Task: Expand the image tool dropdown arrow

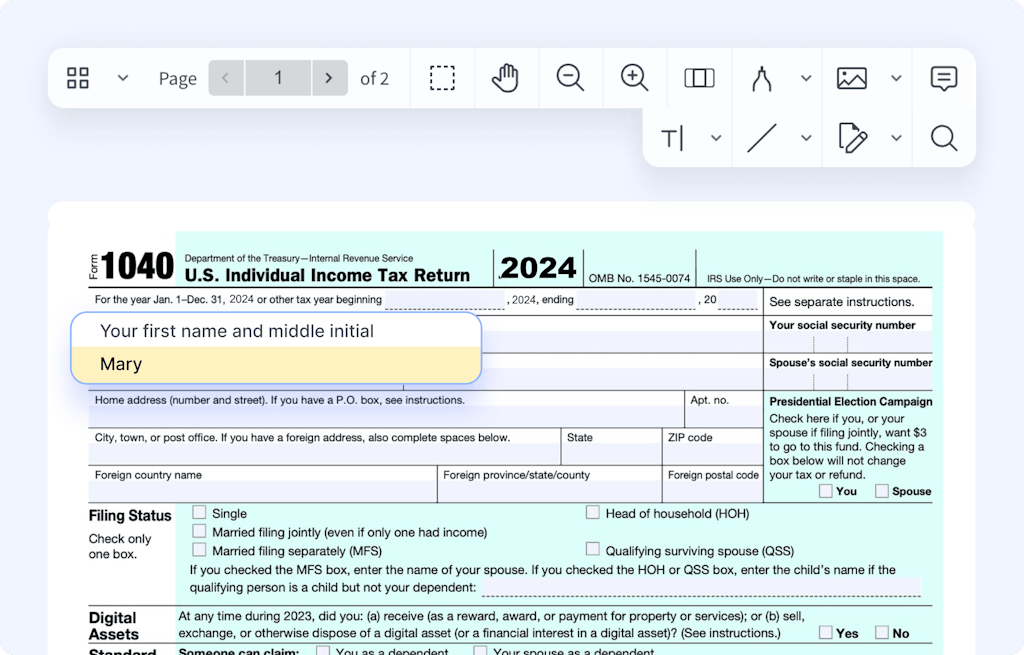Action: click(896, 78)
